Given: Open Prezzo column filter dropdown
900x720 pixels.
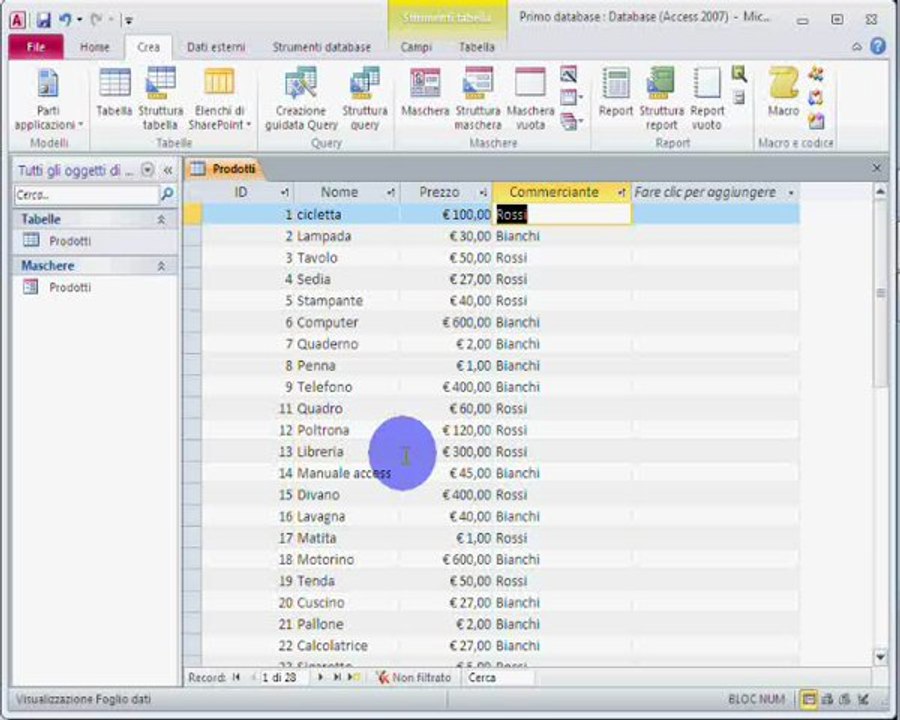Looking at the screenshot, I should (x=483, y=192).
